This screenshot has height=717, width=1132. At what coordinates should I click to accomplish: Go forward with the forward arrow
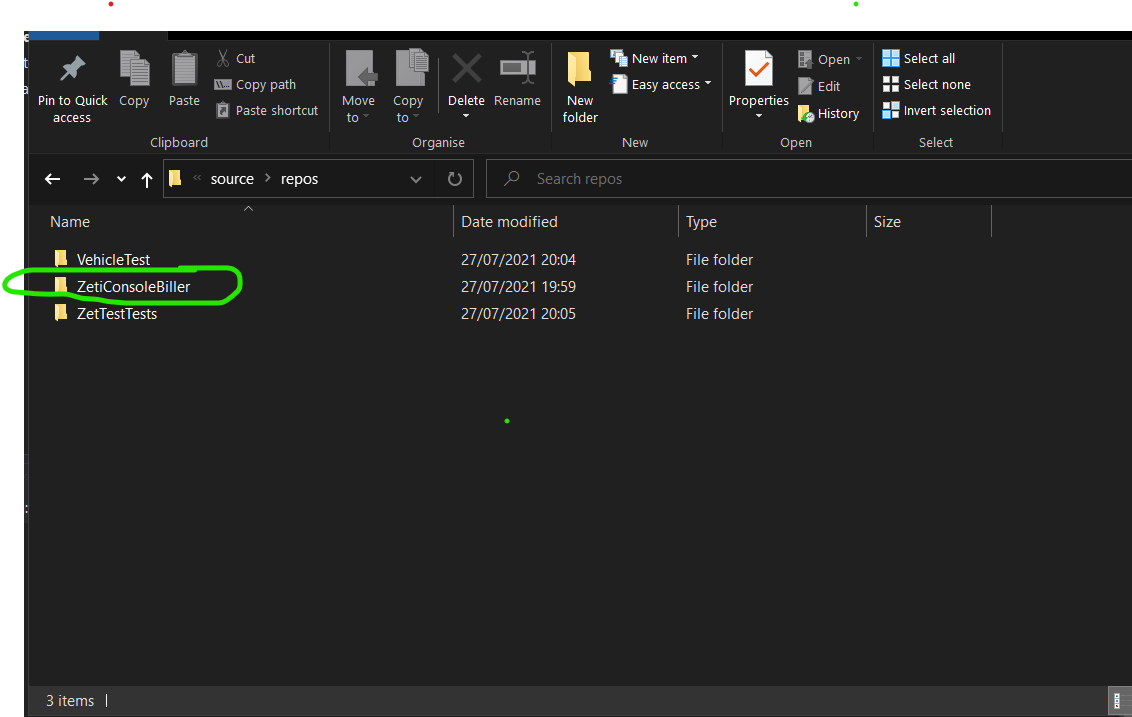(91, 179)
